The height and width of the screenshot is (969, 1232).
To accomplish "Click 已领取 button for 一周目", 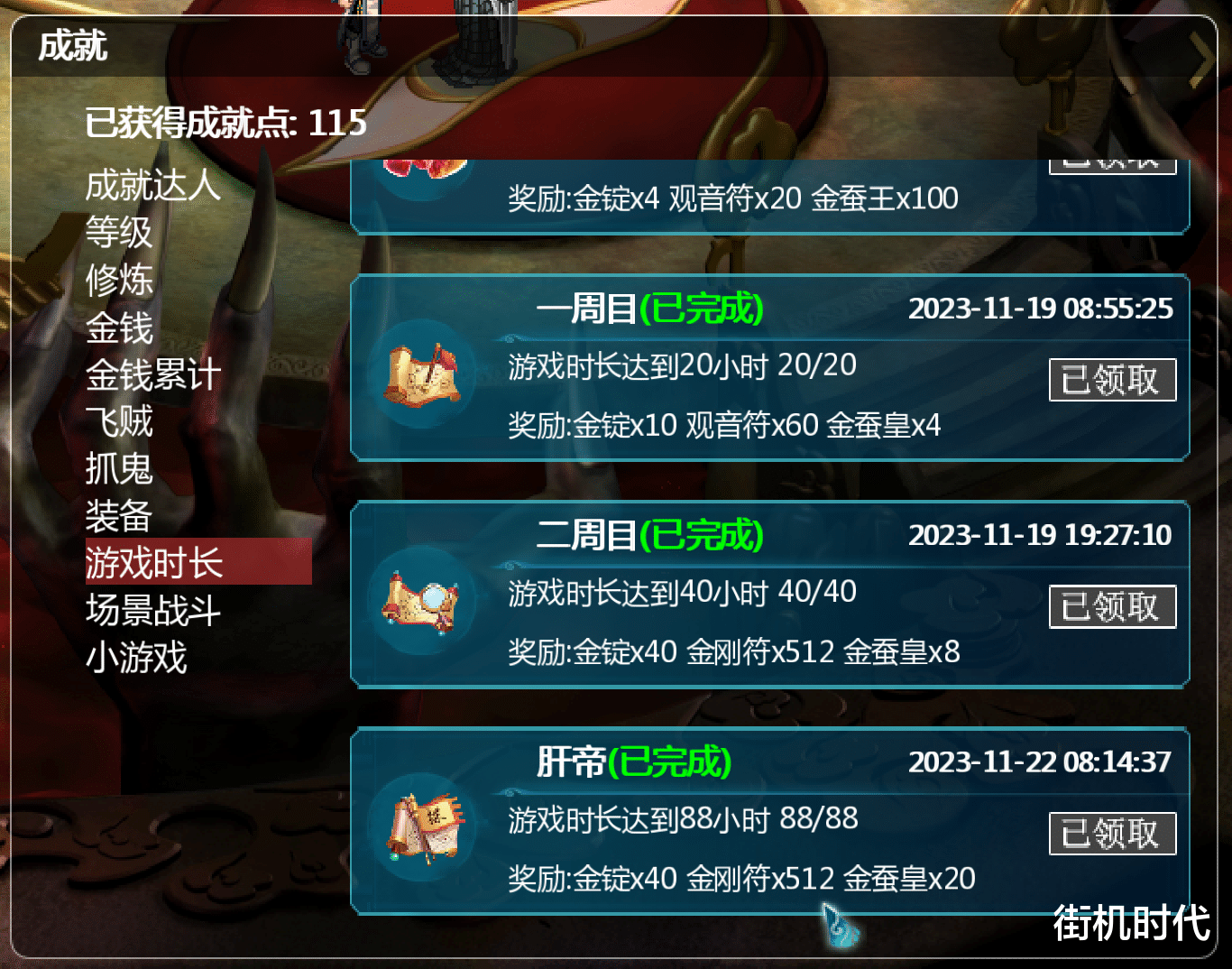I will click(x=1113, y=380).
